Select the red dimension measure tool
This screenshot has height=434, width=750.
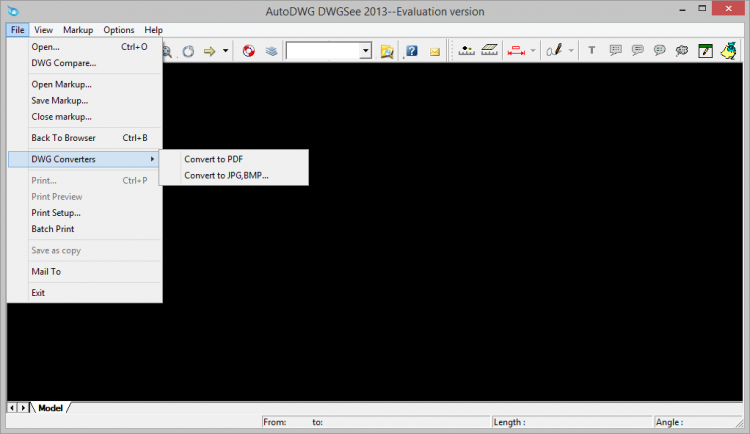516,51
